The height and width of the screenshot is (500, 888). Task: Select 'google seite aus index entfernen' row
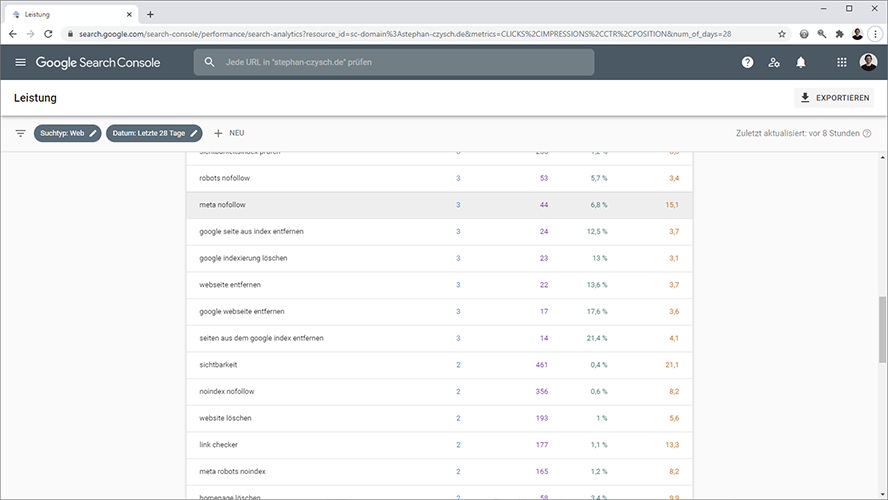point(439,232)
